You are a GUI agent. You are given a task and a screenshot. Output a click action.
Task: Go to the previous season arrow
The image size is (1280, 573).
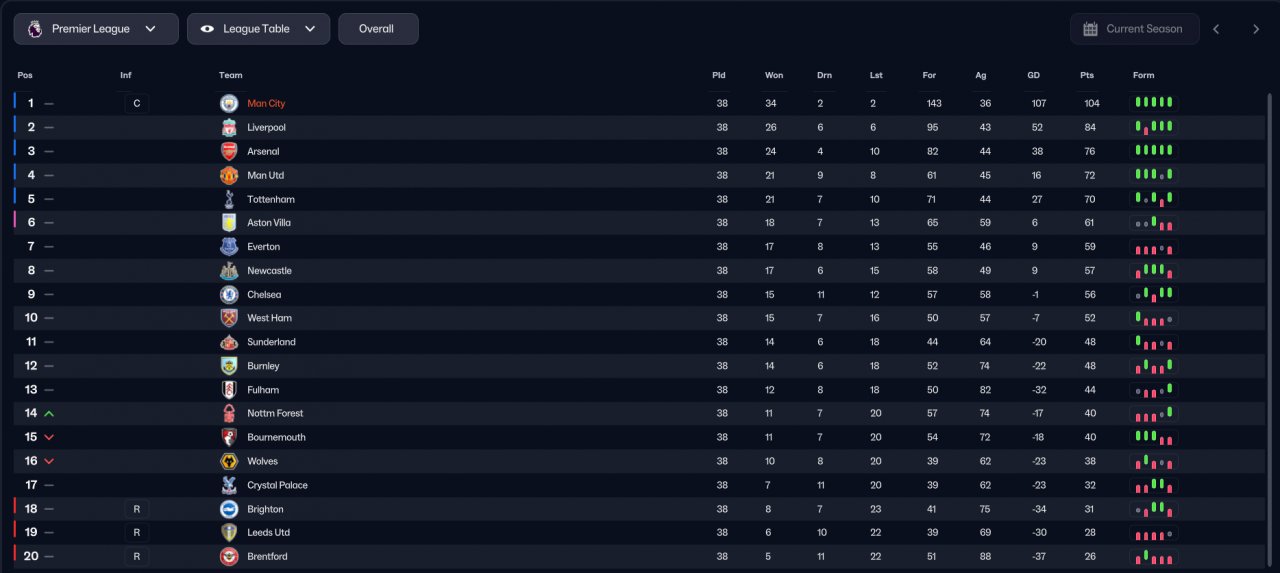tap(1216, 29)
